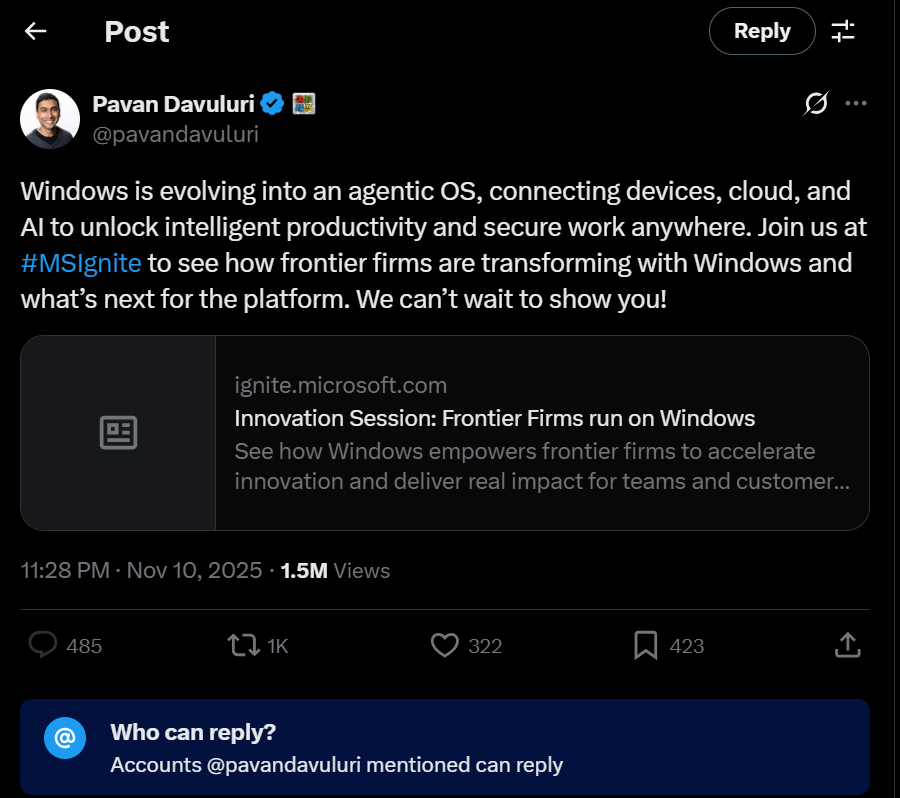
Task: Open the reply settings sliders icon
Action: [x=844, y=31]
